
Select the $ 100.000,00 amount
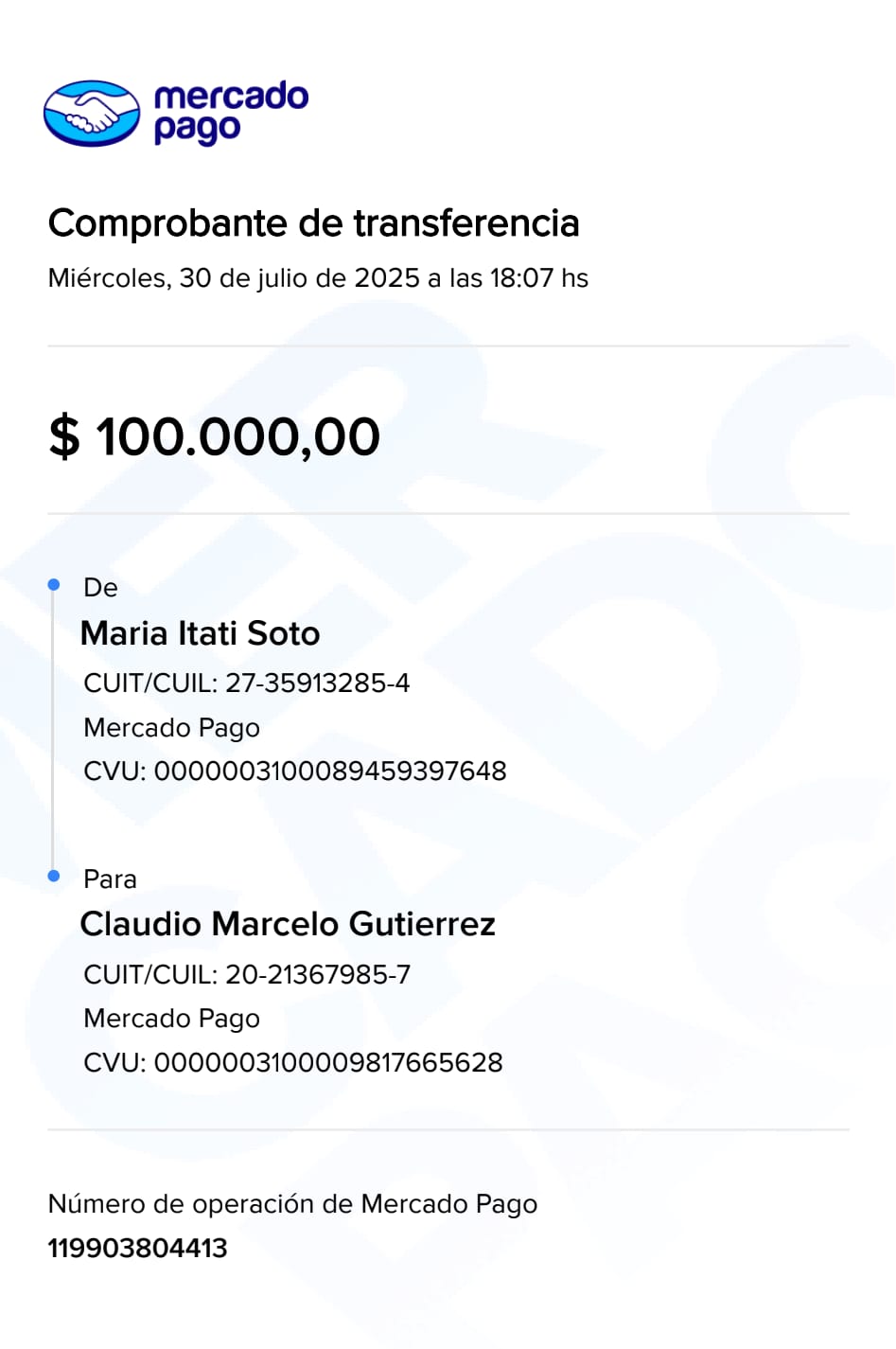tap(215, 436)
